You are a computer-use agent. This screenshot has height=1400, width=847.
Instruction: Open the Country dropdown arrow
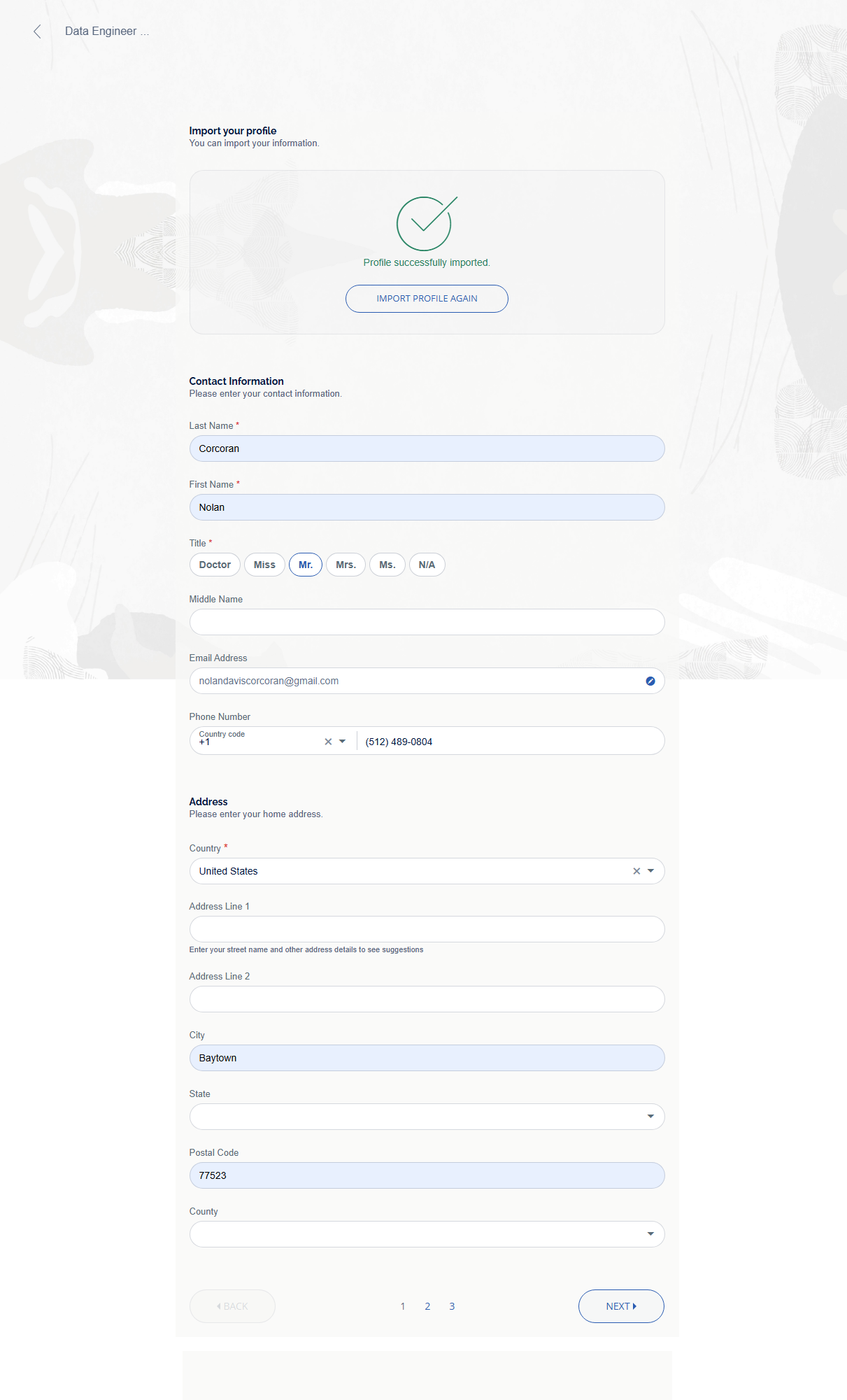pyautogui.click(x=651, y=871)
